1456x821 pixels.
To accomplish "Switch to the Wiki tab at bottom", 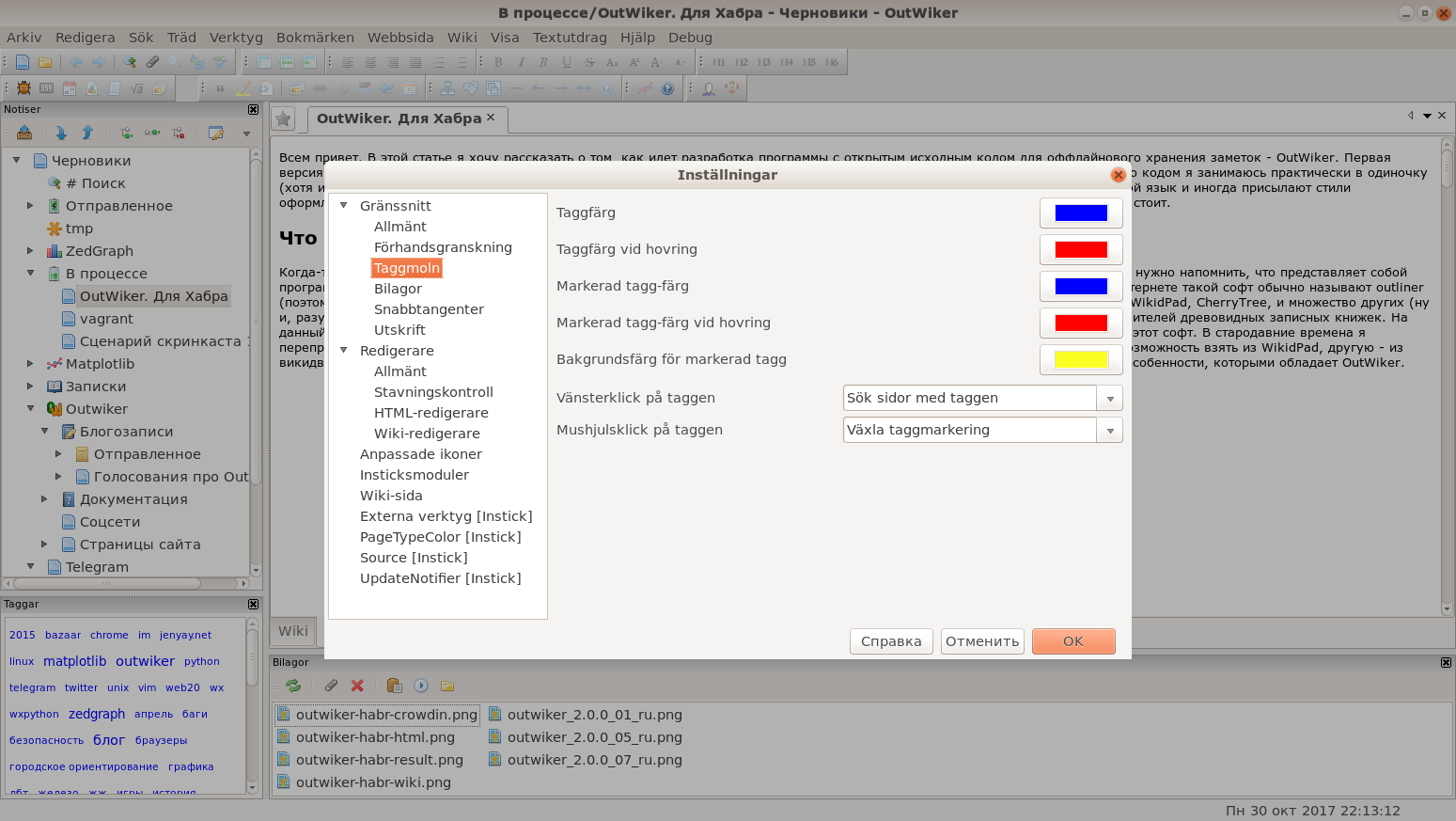I will click(x=293, y=631).
